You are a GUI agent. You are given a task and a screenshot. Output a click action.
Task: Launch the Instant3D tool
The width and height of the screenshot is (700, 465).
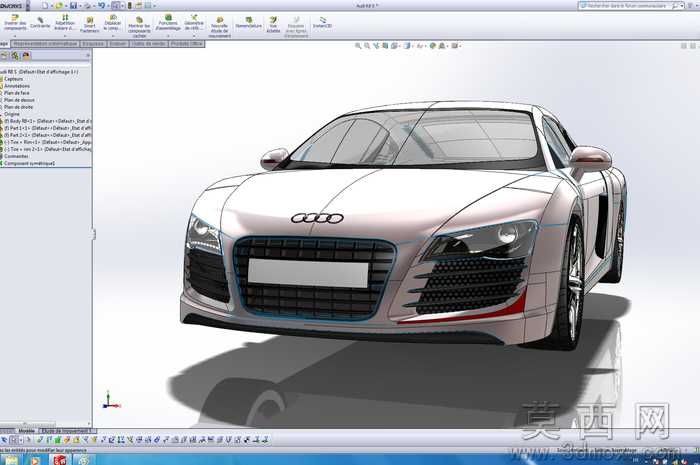click(x=322, y=22)
